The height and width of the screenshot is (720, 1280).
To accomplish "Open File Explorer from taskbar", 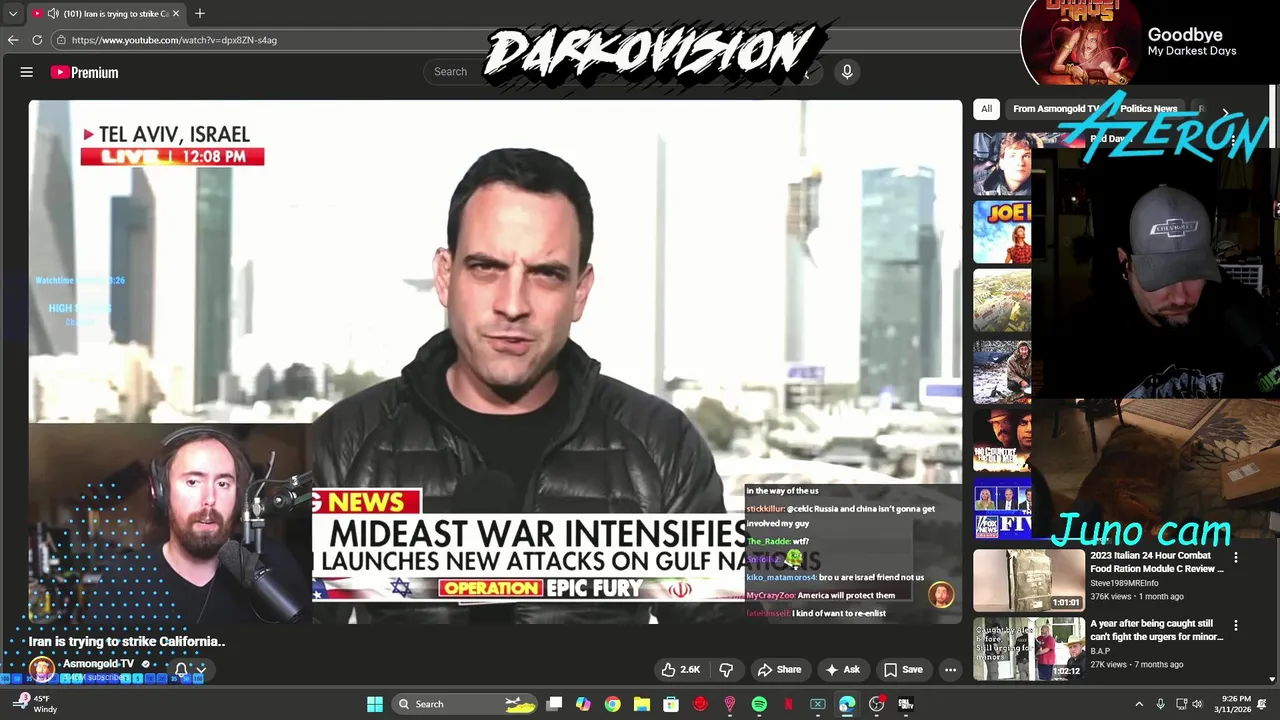I will pos(642,704).
